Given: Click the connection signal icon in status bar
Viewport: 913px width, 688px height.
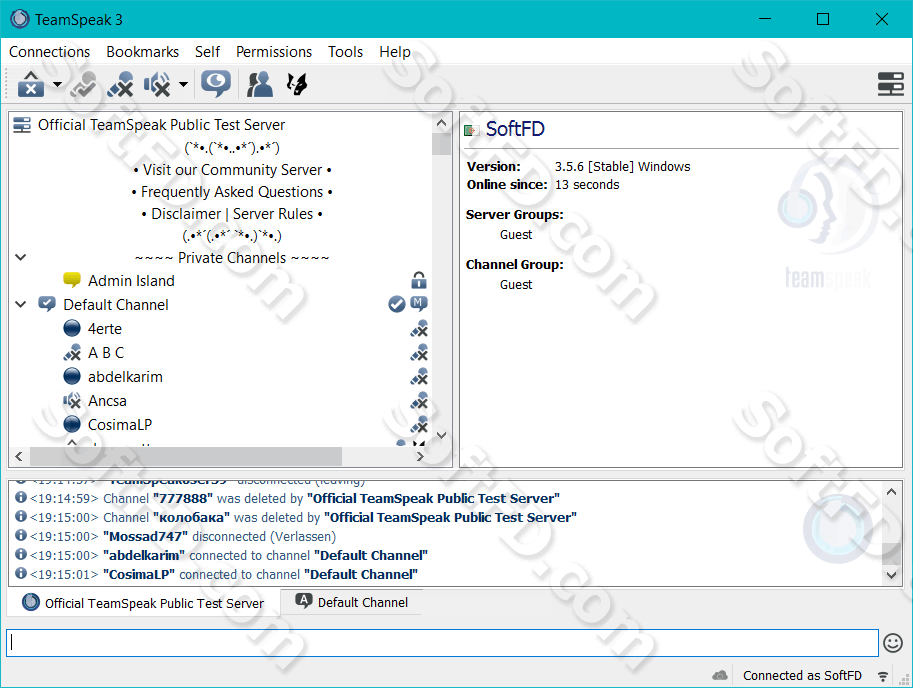Looking at the screenshot, I should click(x=883, y=676).
